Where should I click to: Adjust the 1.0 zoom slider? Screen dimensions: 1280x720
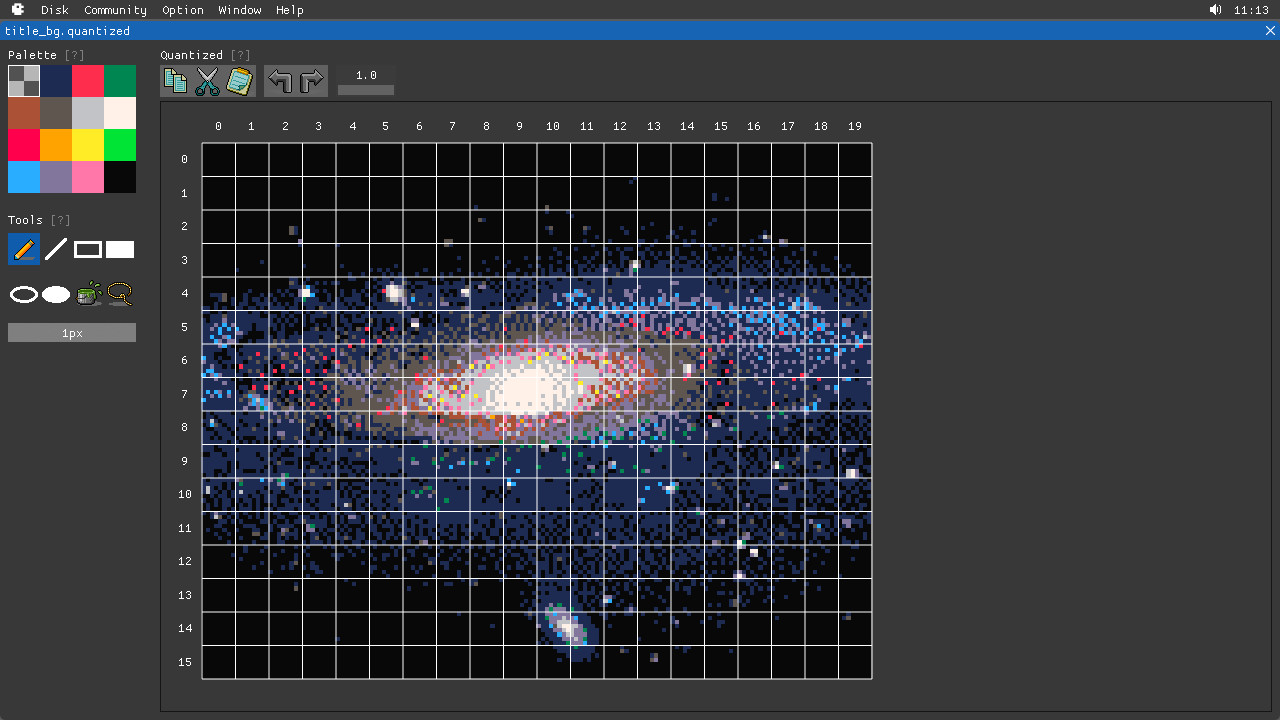pos(365,88)
